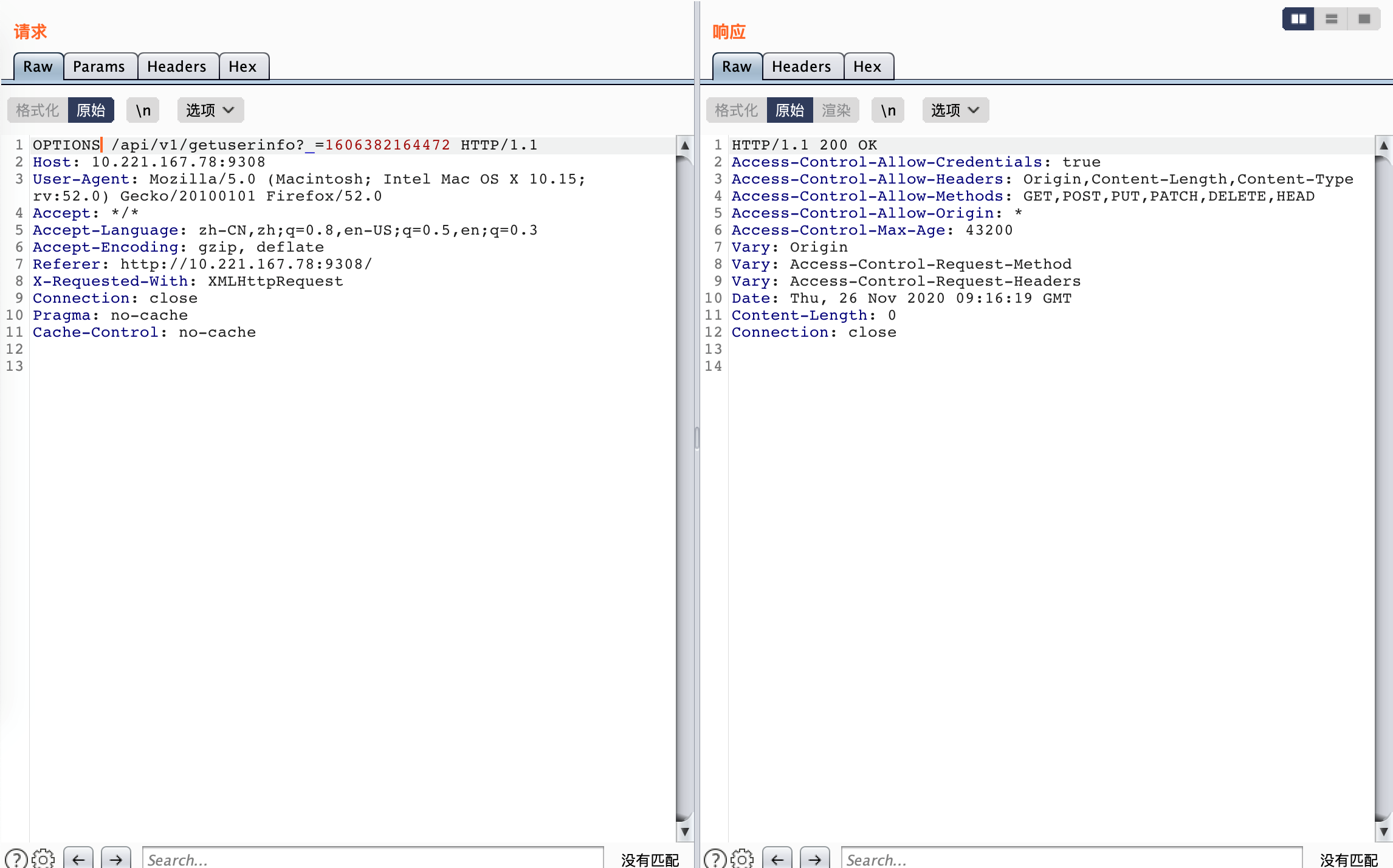
Task: Toggle response 渲染 (render) view
Action: tap(836, 110)
